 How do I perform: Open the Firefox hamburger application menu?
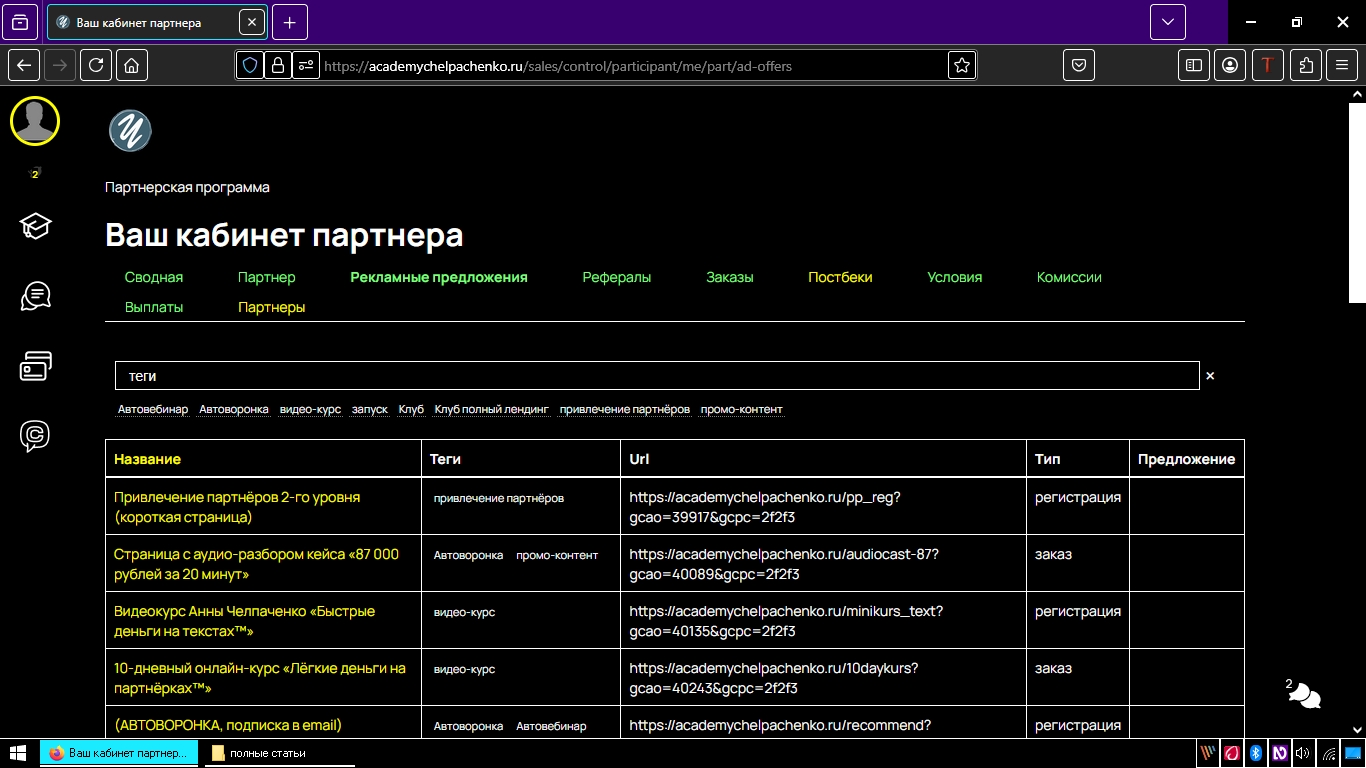point(1342,65)
